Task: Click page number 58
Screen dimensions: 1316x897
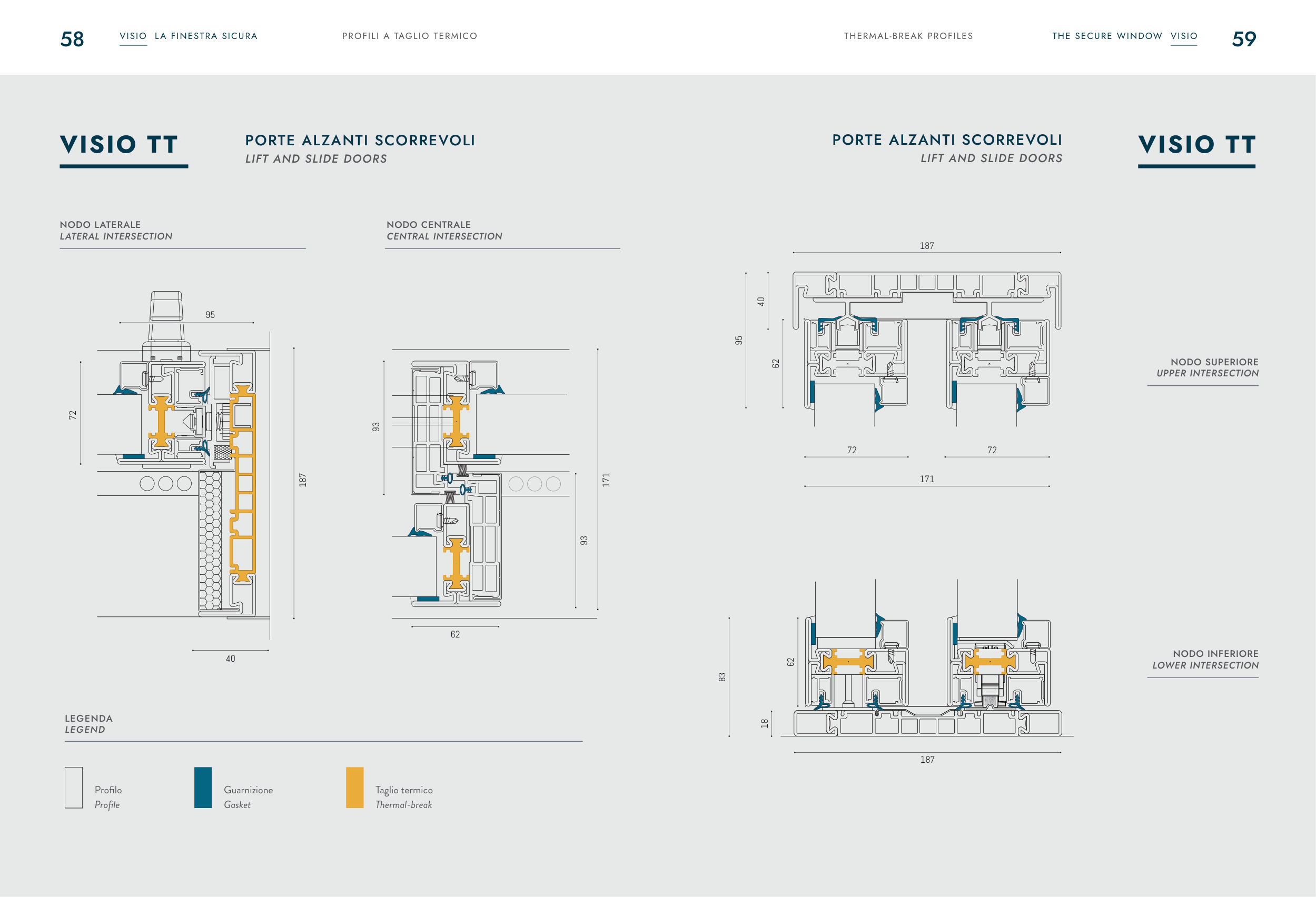Action: [72, 39]
